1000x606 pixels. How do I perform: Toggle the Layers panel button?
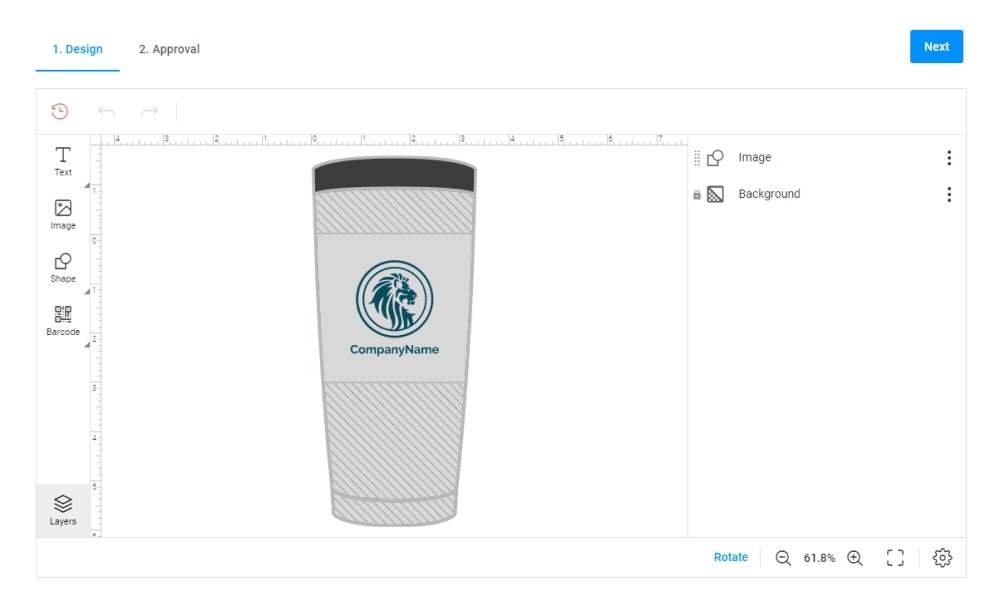point(62,510)
